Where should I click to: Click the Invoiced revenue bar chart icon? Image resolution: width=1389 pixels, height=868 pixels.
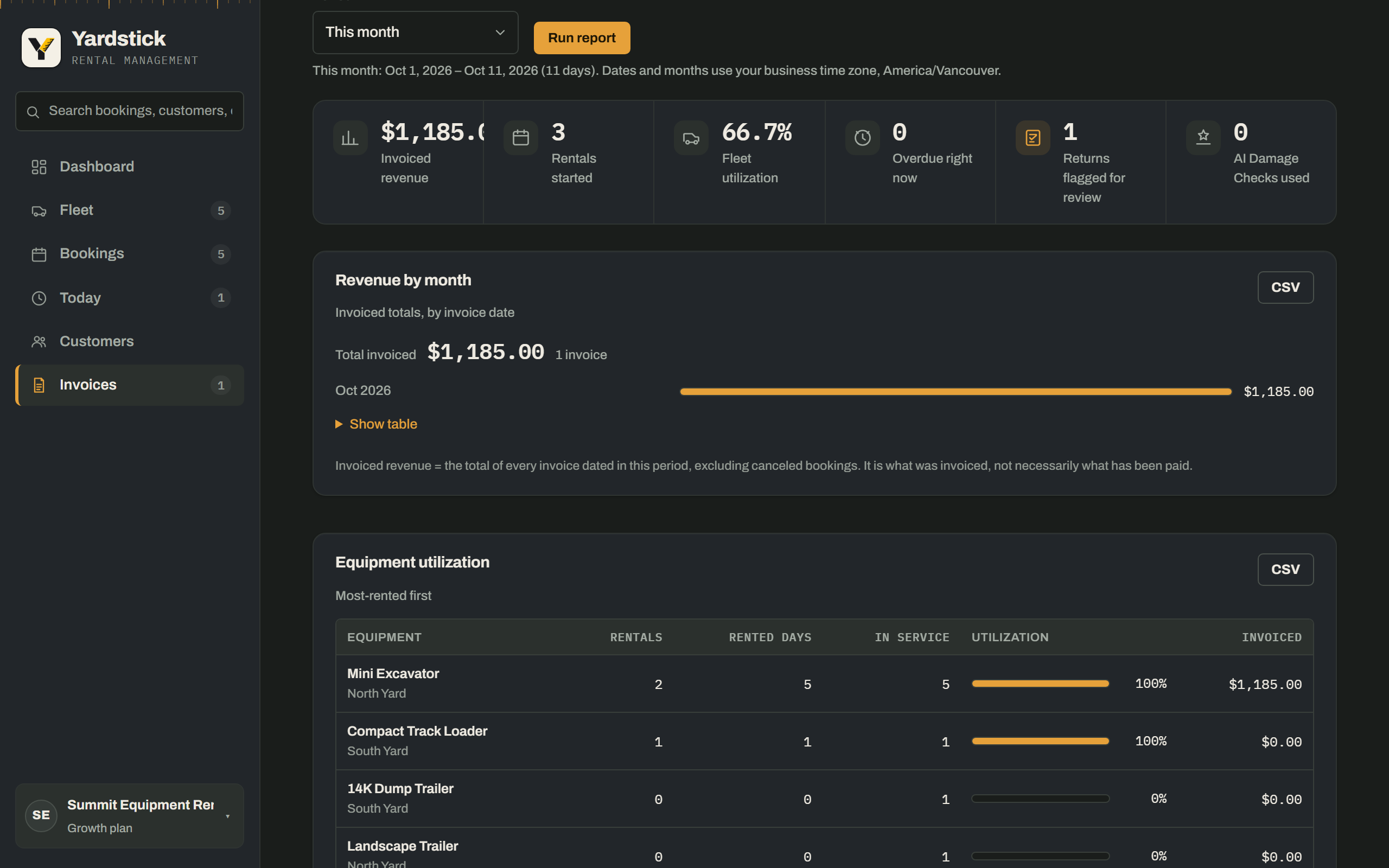pyautogui.click(x=350, y=138)
